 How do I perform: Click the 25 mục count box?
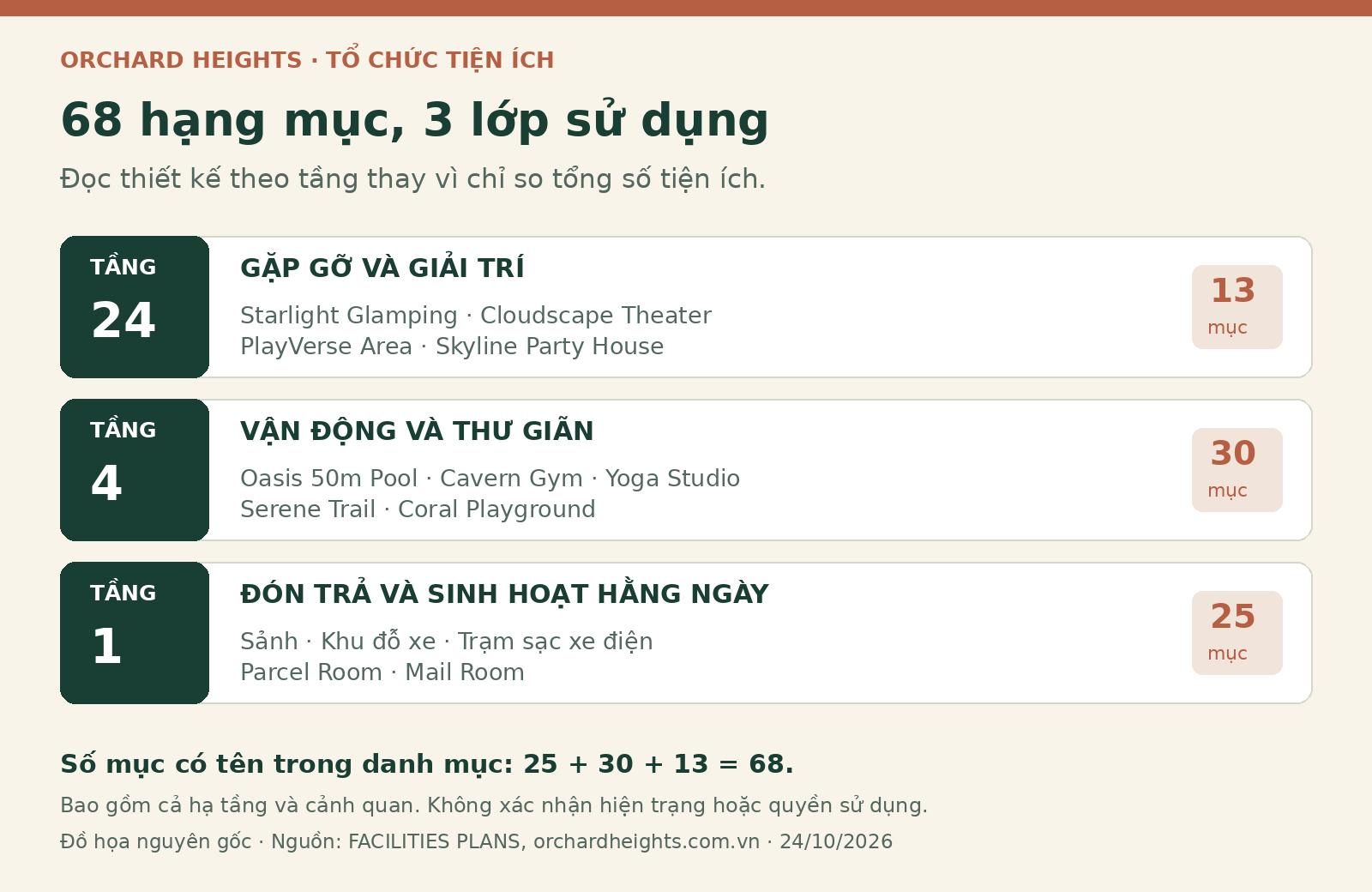click(1237, 633)
